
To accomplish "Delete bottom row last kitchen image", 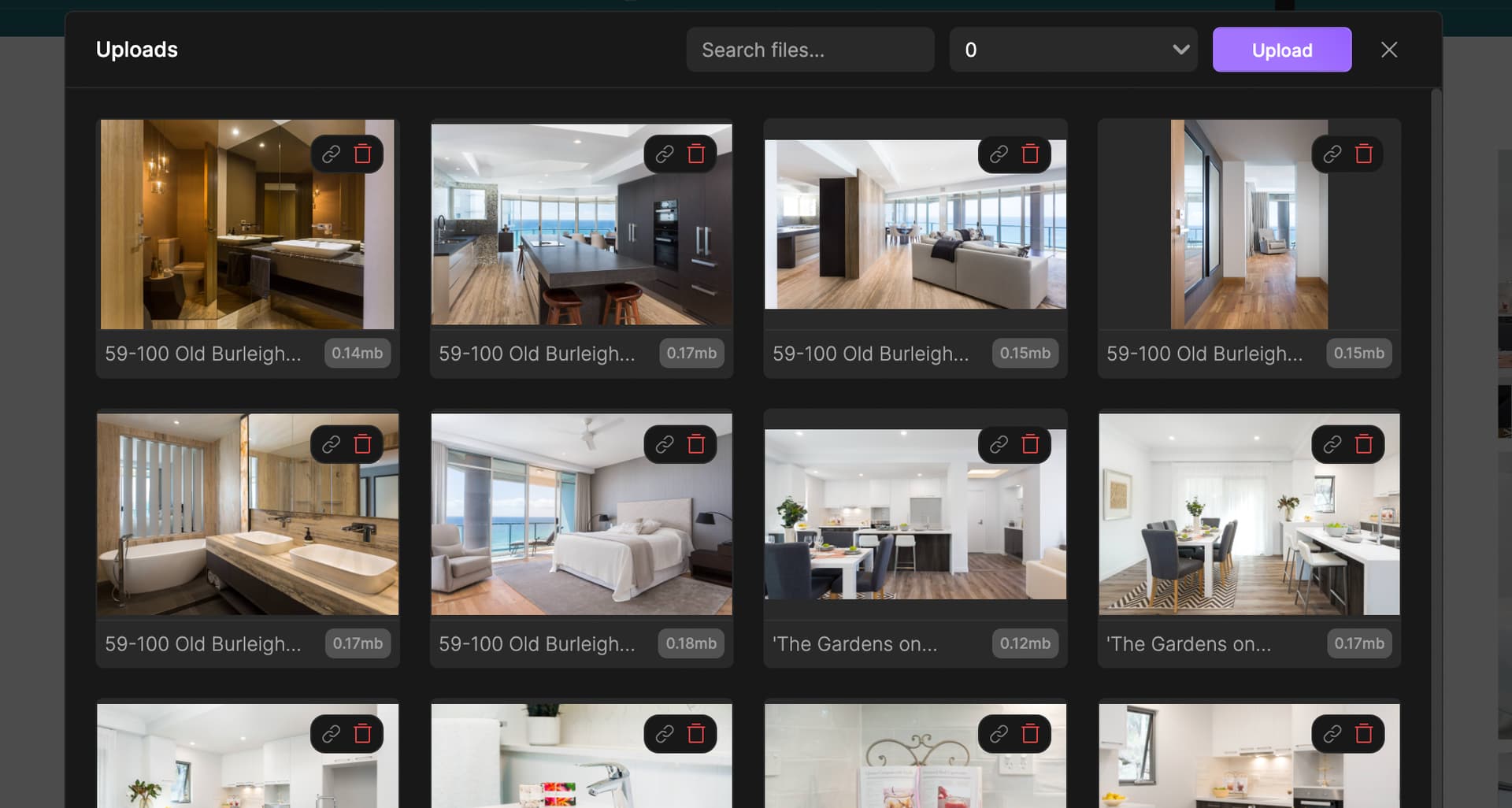I will click(x=1364, y=734).
